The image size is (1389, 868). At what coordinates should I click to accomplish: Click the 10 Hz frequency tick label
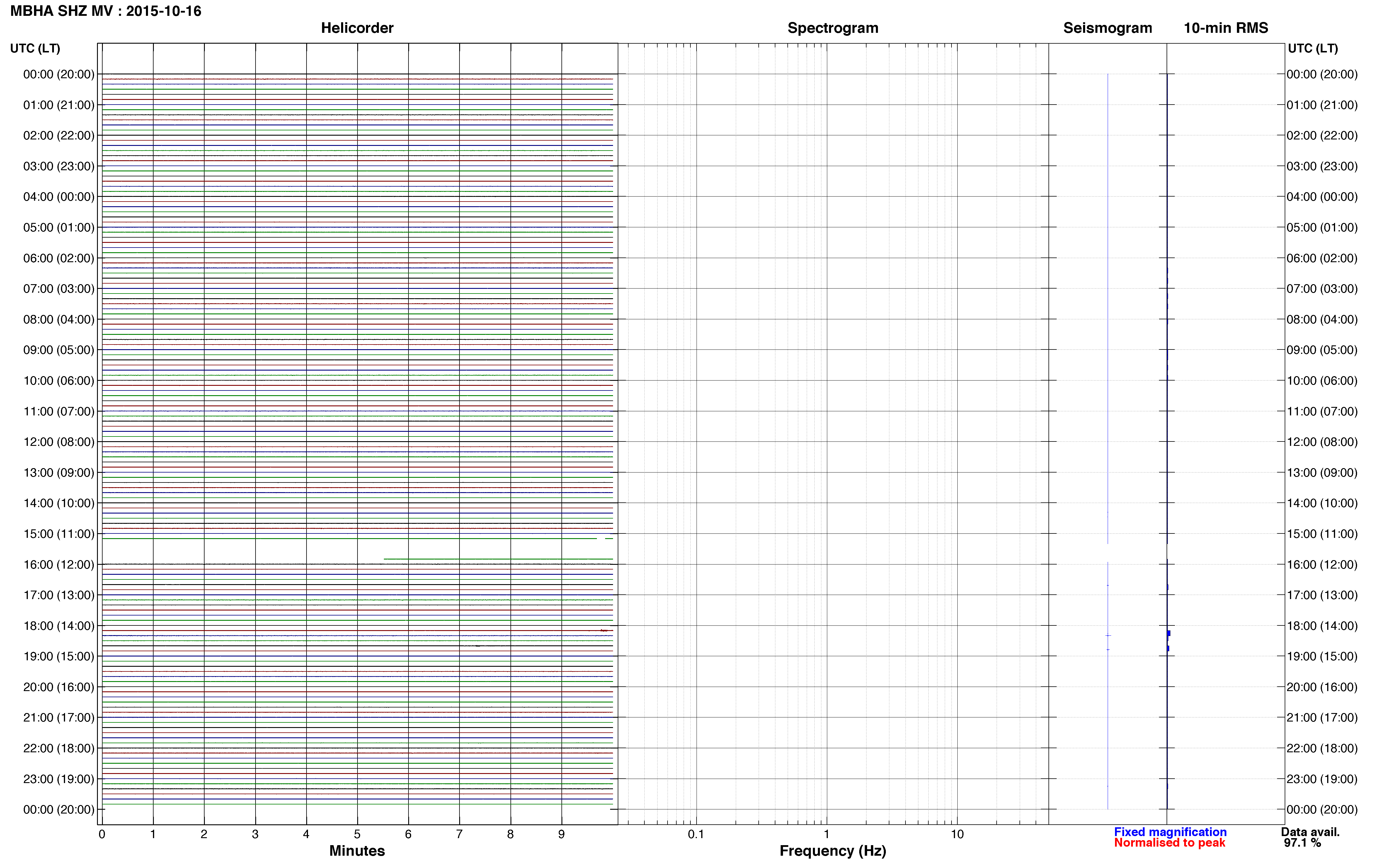[957, 834]
